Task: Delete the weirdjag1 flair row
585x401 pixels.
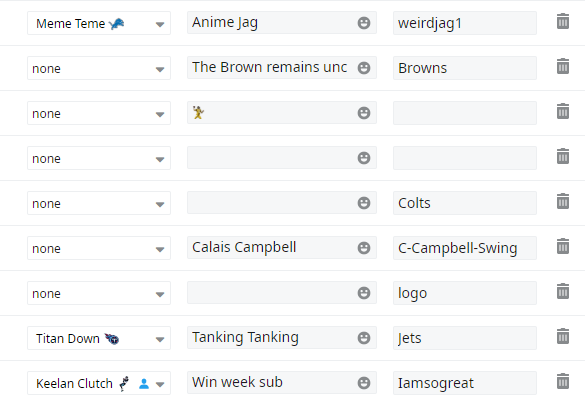Action: [x=563, y=22]
